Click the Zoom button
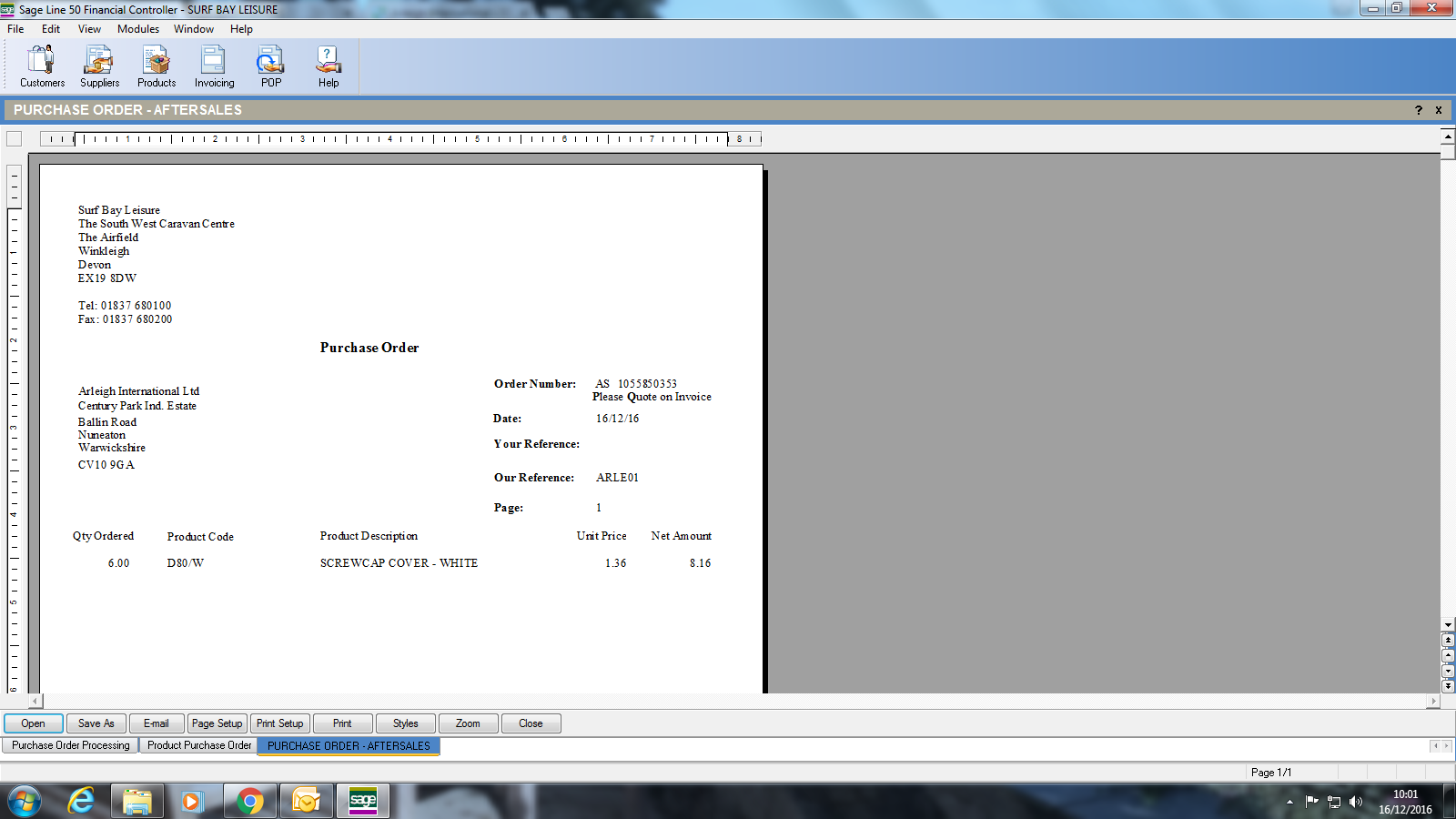 coord(468,723)
